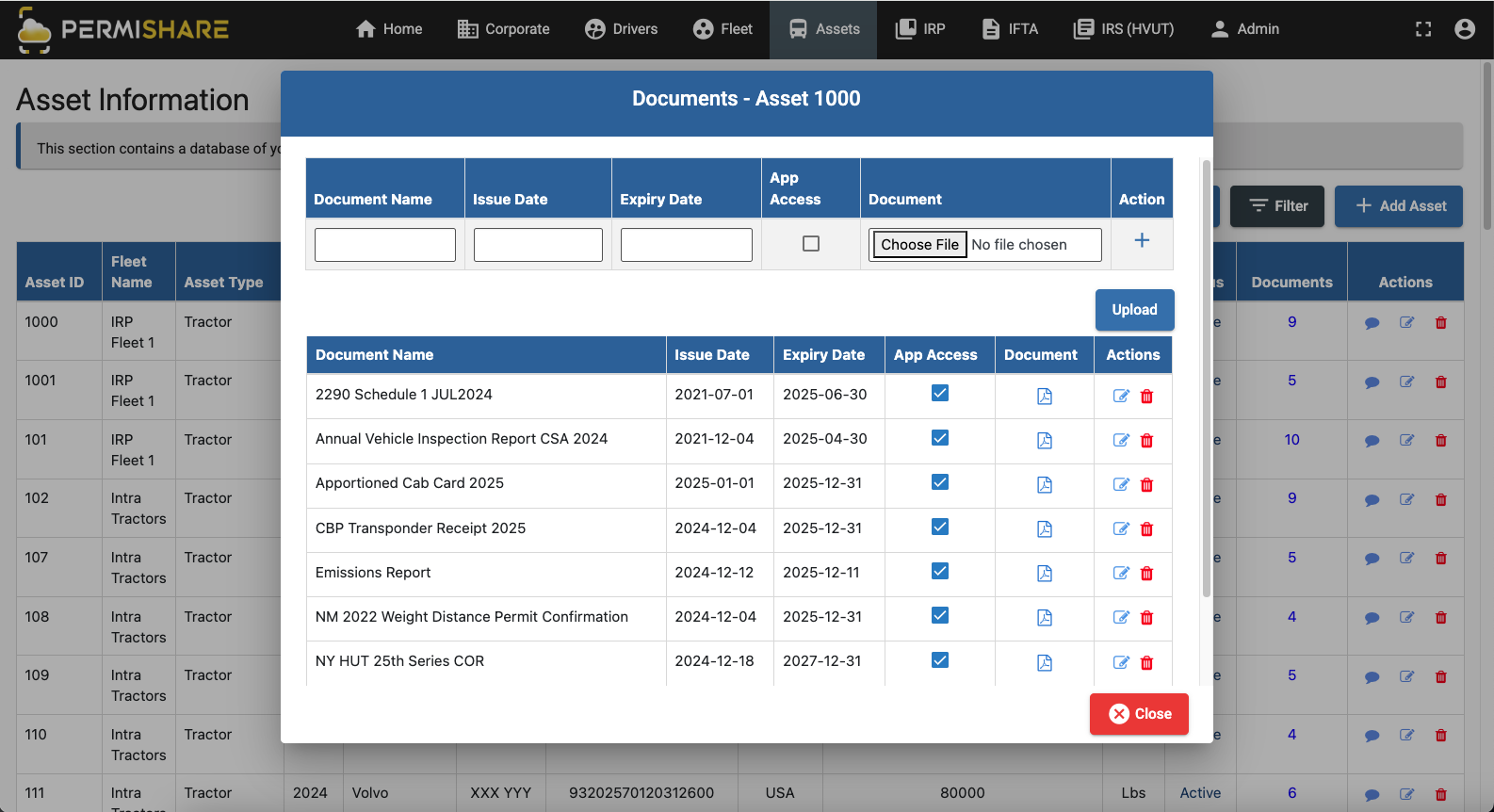Open the IFTA menu
The width and height of the screenshot is (1494, 812).
[x=1010, y=29]
